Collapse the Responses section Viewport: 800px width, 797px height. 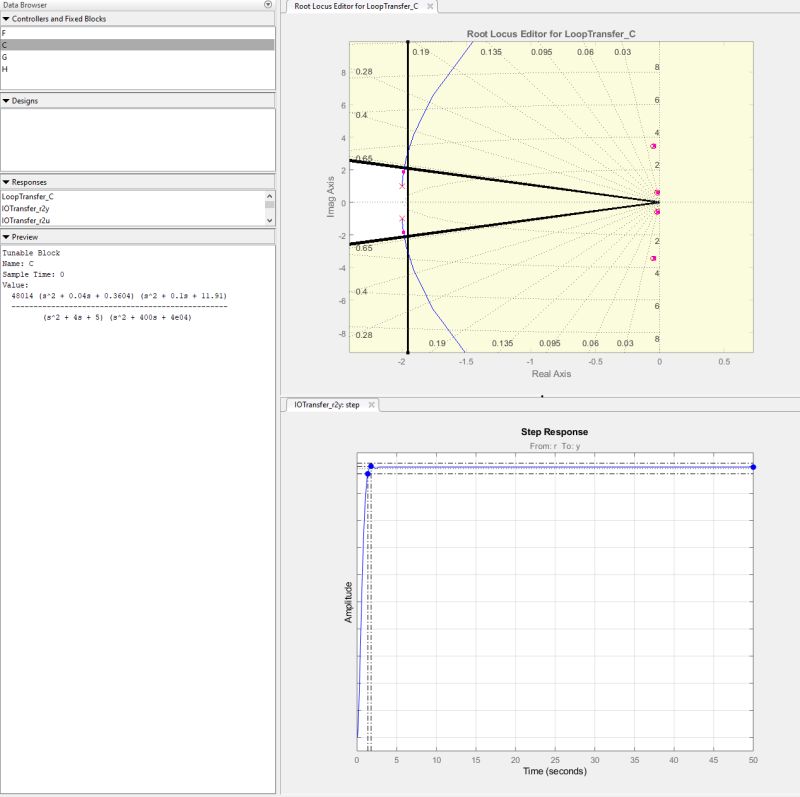[x=6, y=182]
